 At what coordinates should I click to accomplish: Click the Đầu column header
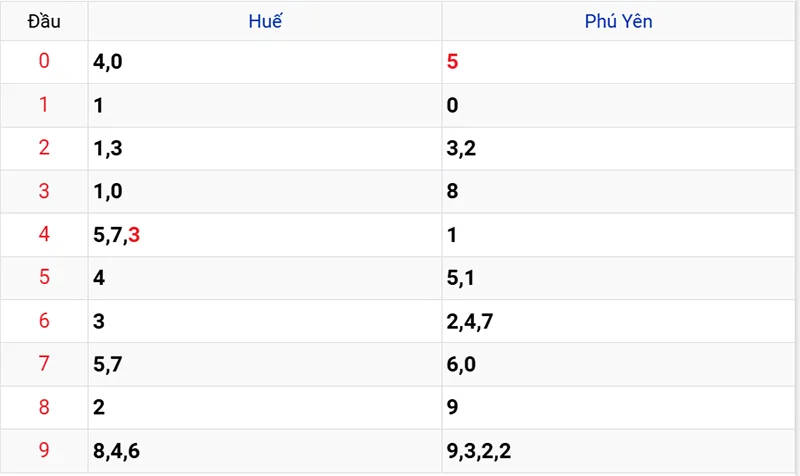43,20
